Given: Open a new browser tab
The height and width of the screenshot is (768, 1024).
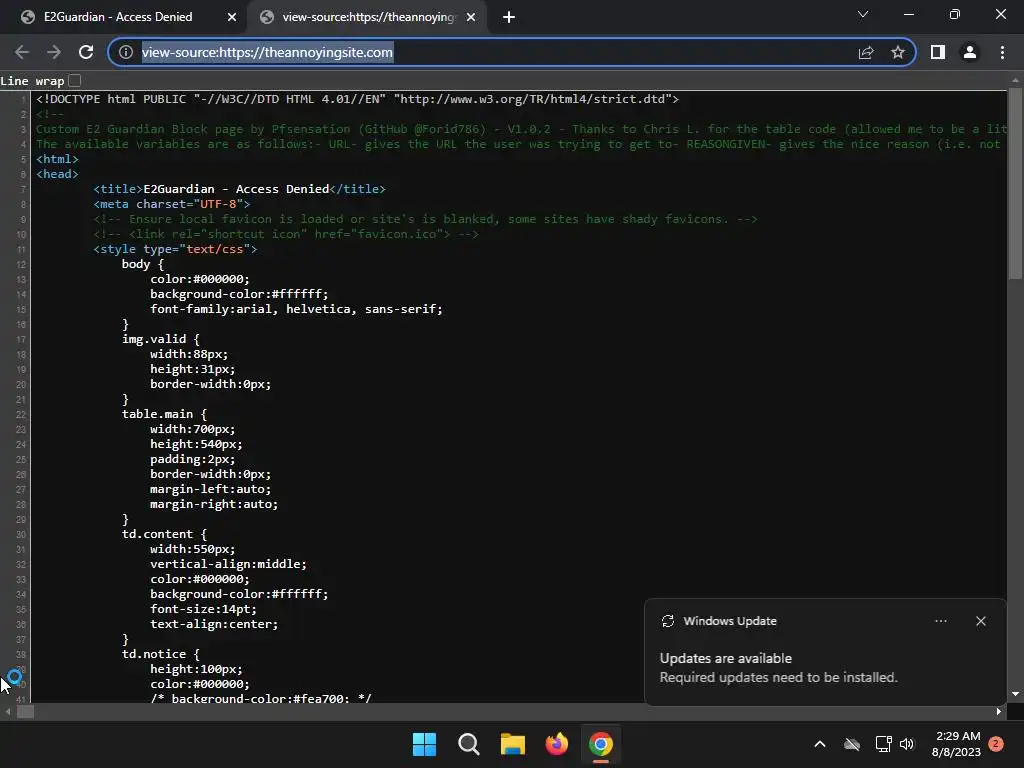Looking at the screenshot, I should point(509,17).
